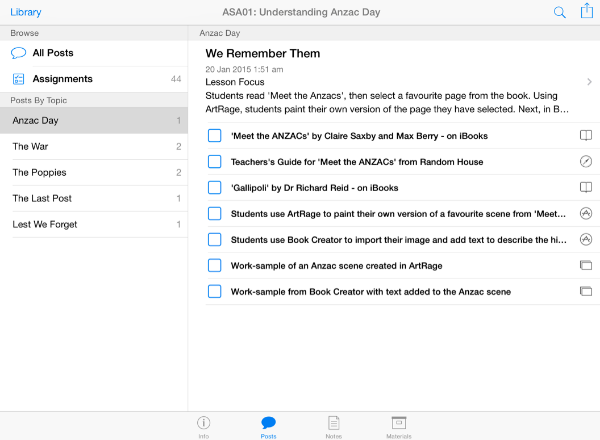Open the App Store icon for Book Creator row

585,240
